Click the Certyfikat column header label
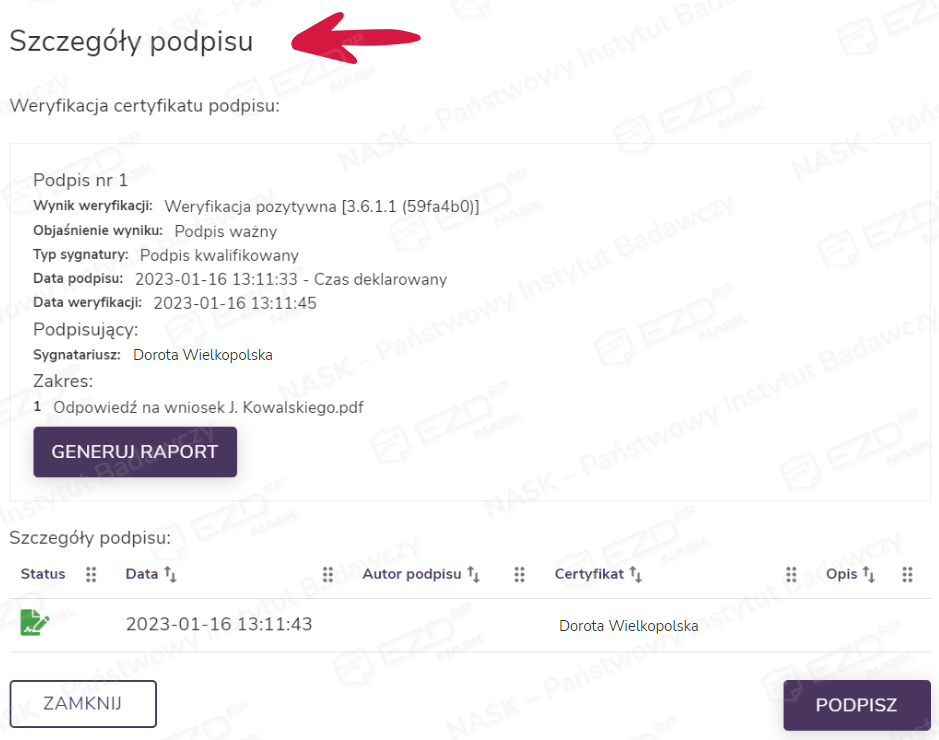This screenshot has height=740, width=939. pos(589,574)
